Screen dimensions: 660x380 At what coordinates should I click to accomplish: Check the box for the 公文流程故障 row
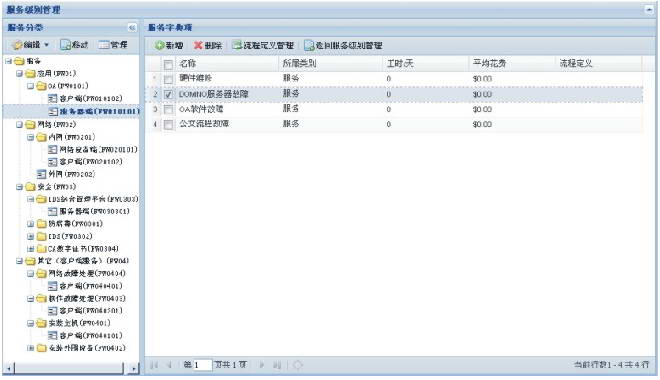click(x=168, y=125)
